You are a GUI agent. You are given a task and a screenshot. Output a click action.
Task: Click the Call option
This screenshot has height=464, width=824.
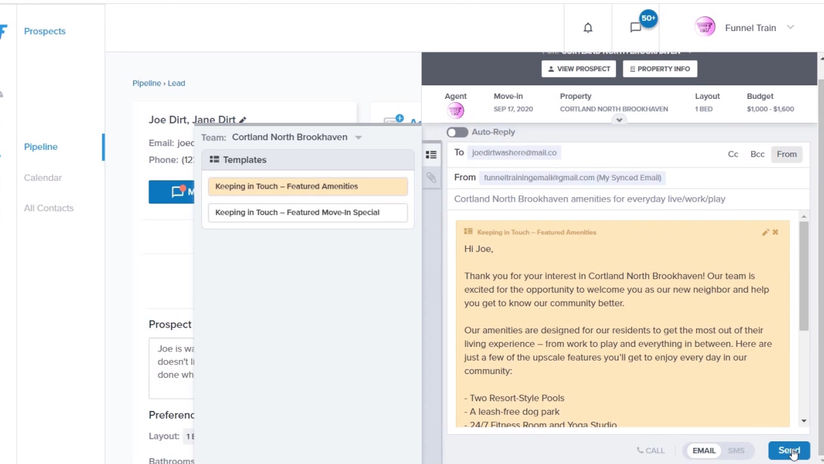tap(651, 450)
